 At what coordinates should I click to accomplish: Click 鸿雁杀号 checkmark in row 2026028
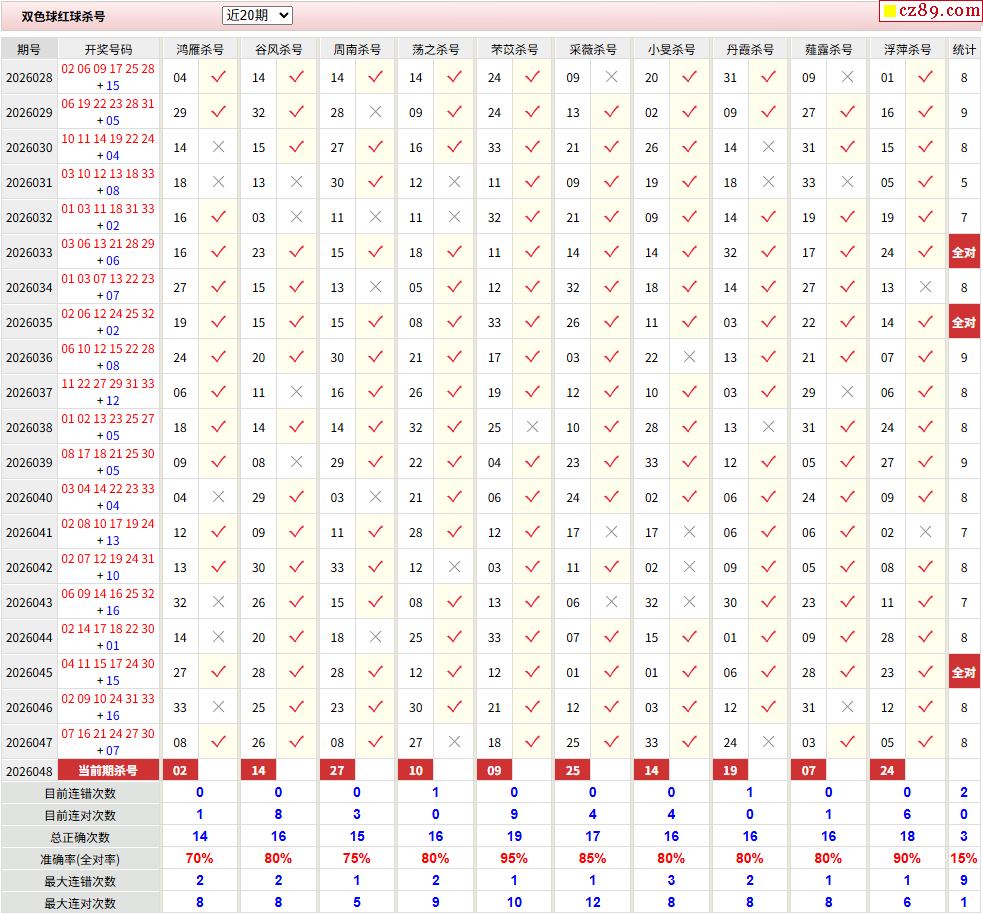(x=218, y=77)
